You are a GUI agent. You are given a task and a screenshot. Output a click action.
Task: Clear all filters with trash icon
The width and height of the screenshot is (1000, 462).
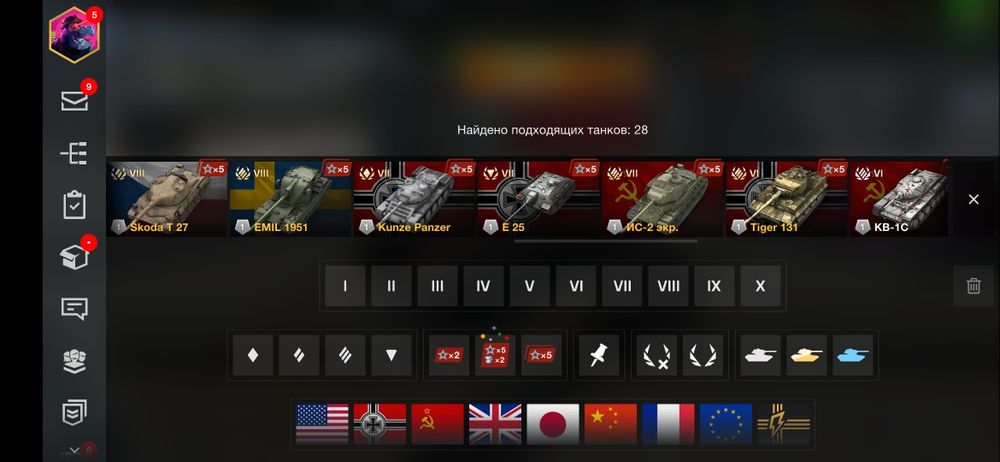tap(973, 286)
